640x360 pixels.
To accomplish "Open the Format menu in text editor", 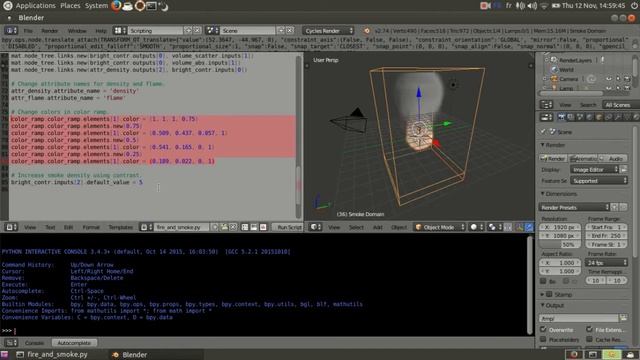I will (91, 227).
